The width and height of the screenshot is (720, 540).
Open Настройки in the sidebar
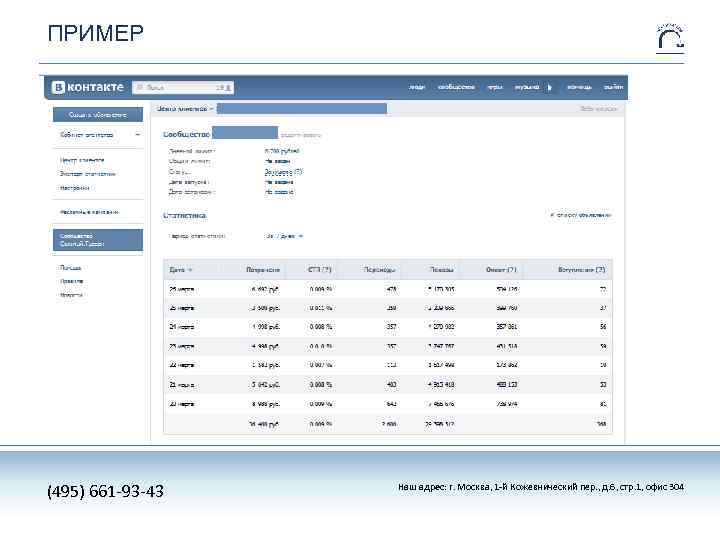click(x=74, y=188)
